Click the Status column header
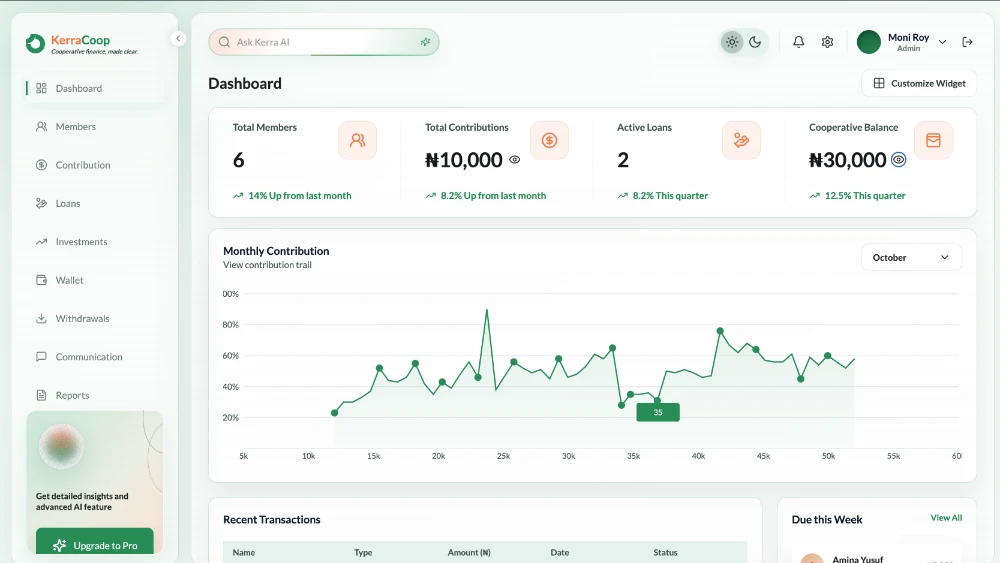Viewport: 1000px width, 563px height. 665,553
